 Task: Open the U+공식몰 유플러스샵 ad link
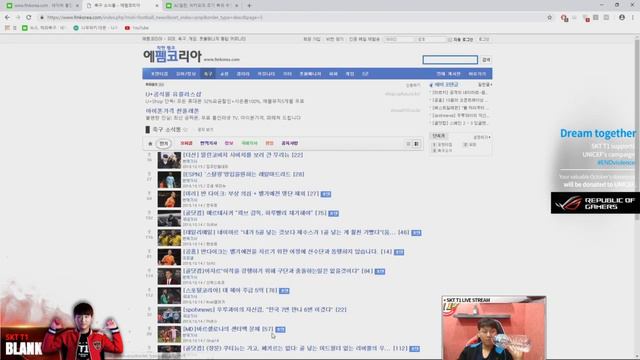click(173, 94)
